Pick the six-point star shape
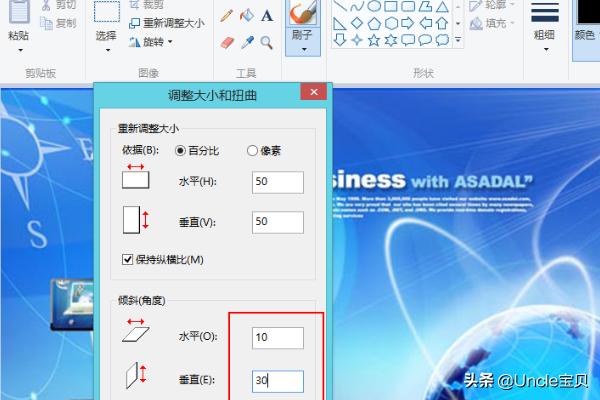Viewport: 600px width, 400px height. (x=391, y=40)
